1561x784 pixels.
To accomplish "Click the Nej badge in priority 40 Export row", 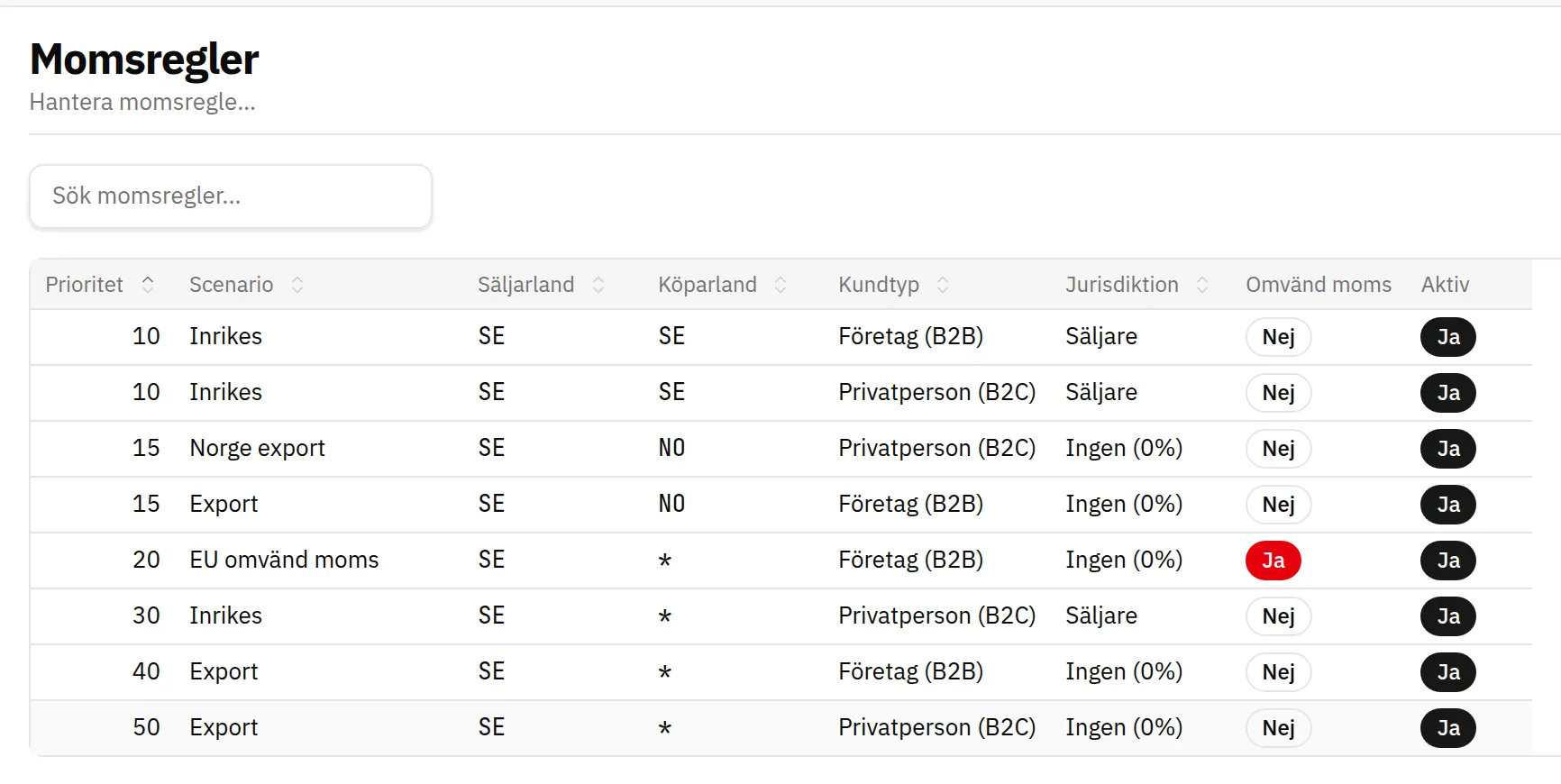I will click(1278, 672).
